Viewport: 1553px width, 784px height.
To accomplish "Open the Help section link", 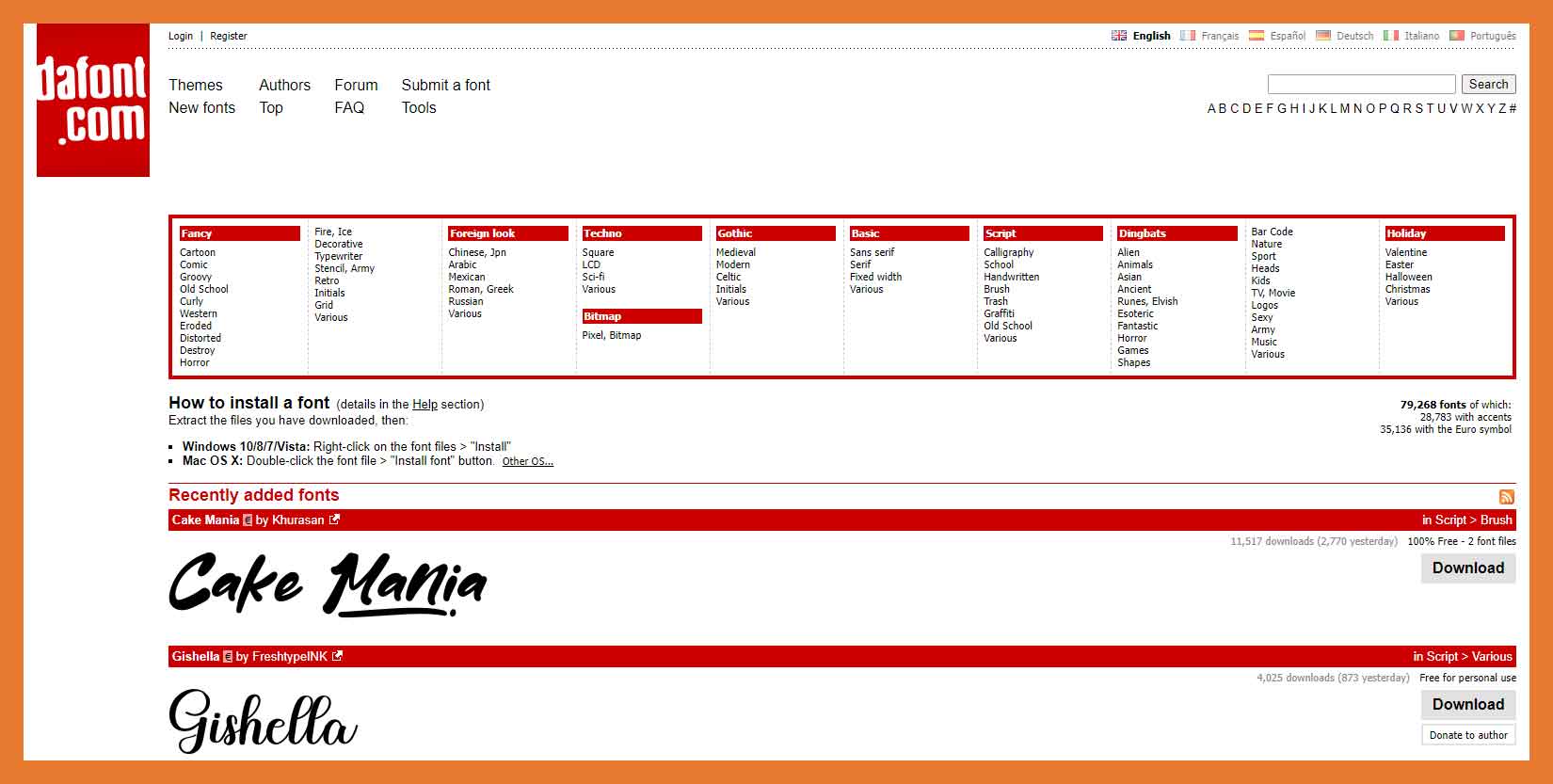I will (x=424, y=405).
